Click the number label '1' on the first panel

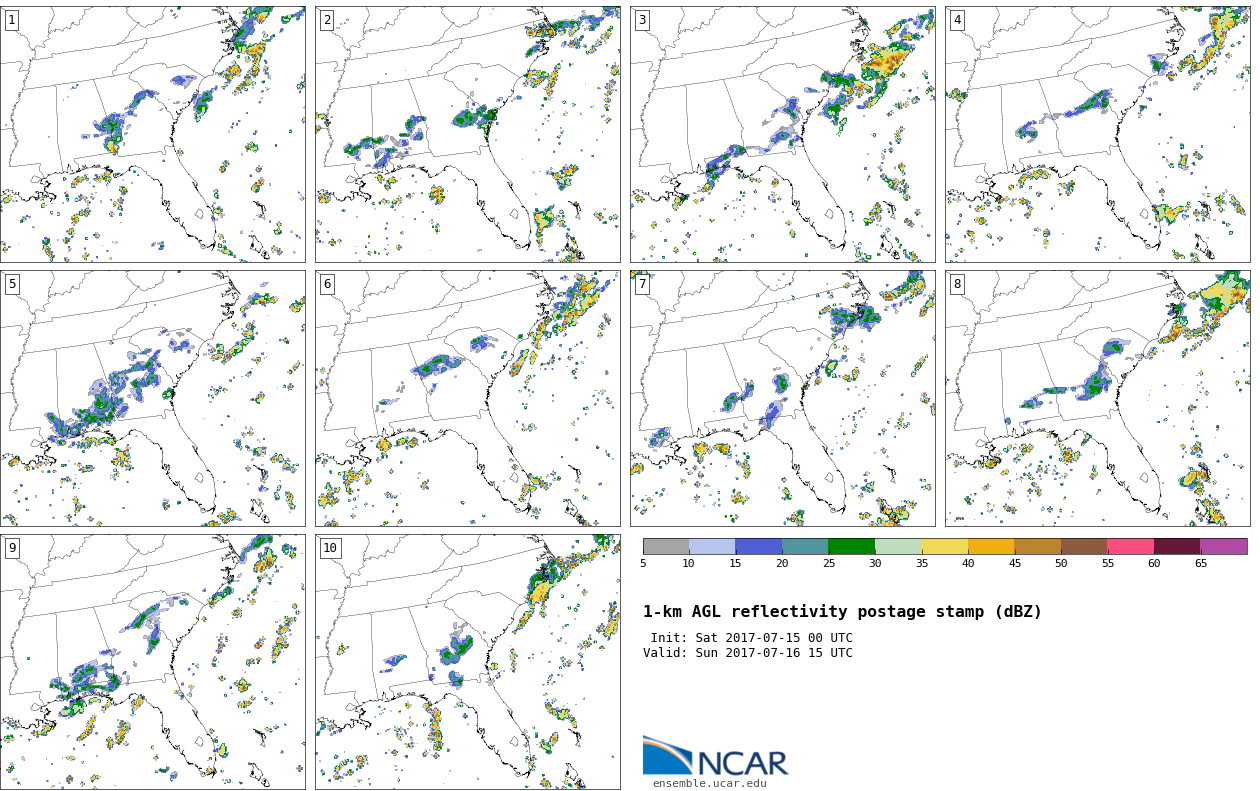pos(12,20)
